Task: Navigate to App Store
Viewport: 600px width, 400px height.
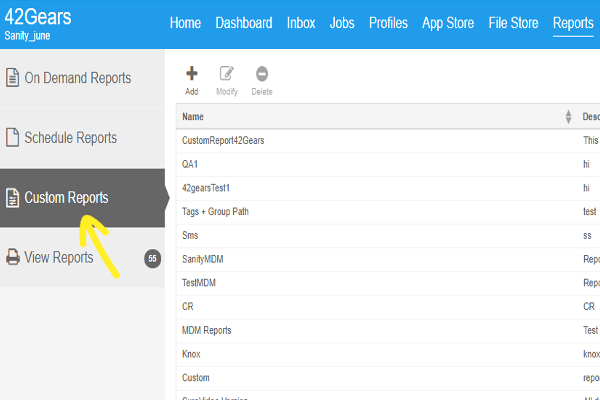Action: pos(448,23)
